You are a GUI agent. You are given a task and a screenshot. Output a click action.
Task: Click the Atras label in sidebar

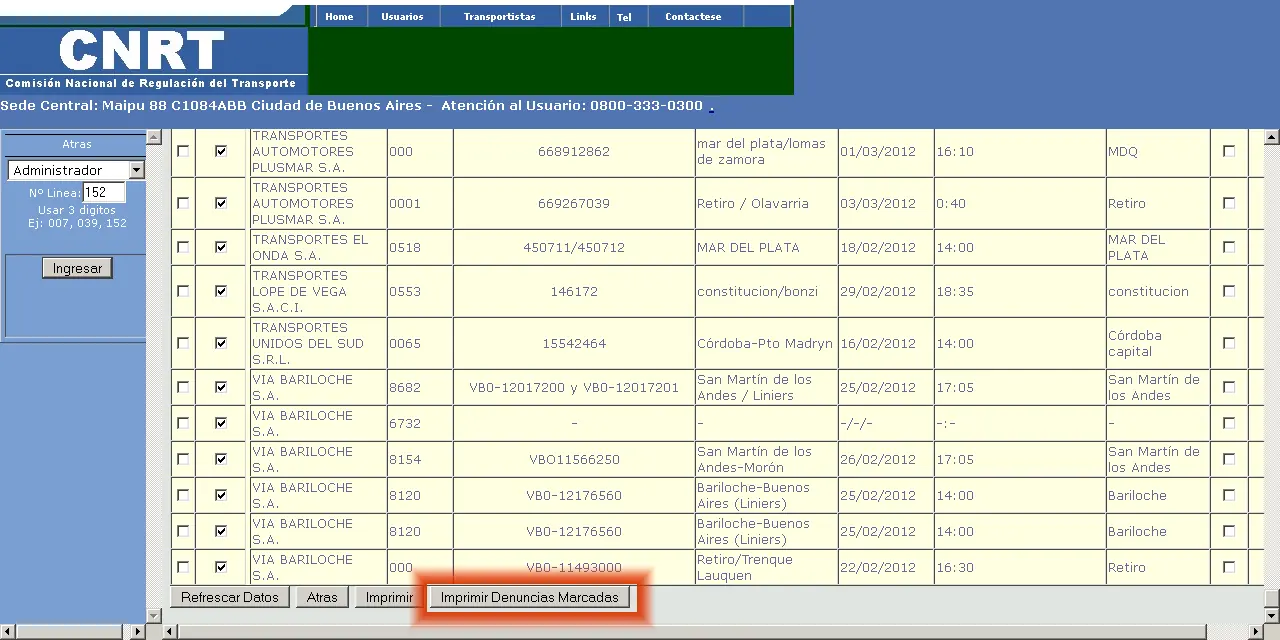tap(77, 144)
